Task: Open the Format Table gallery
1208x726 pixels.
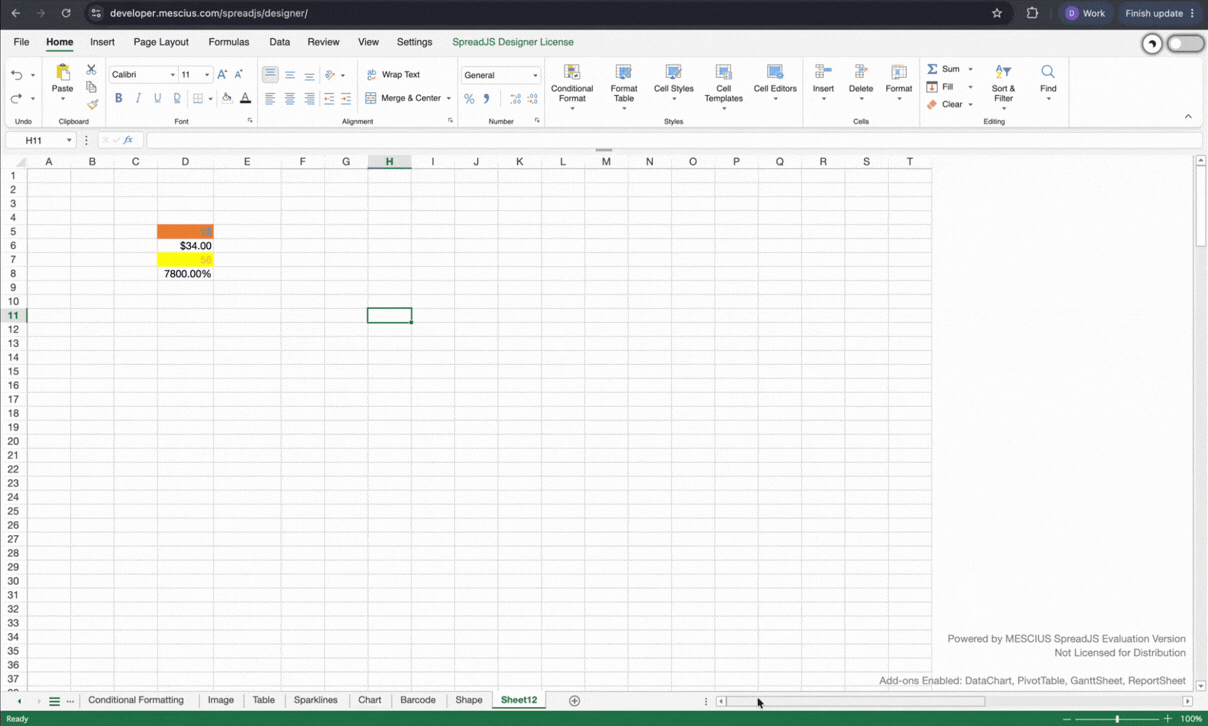Action: (x=624, y=86)
